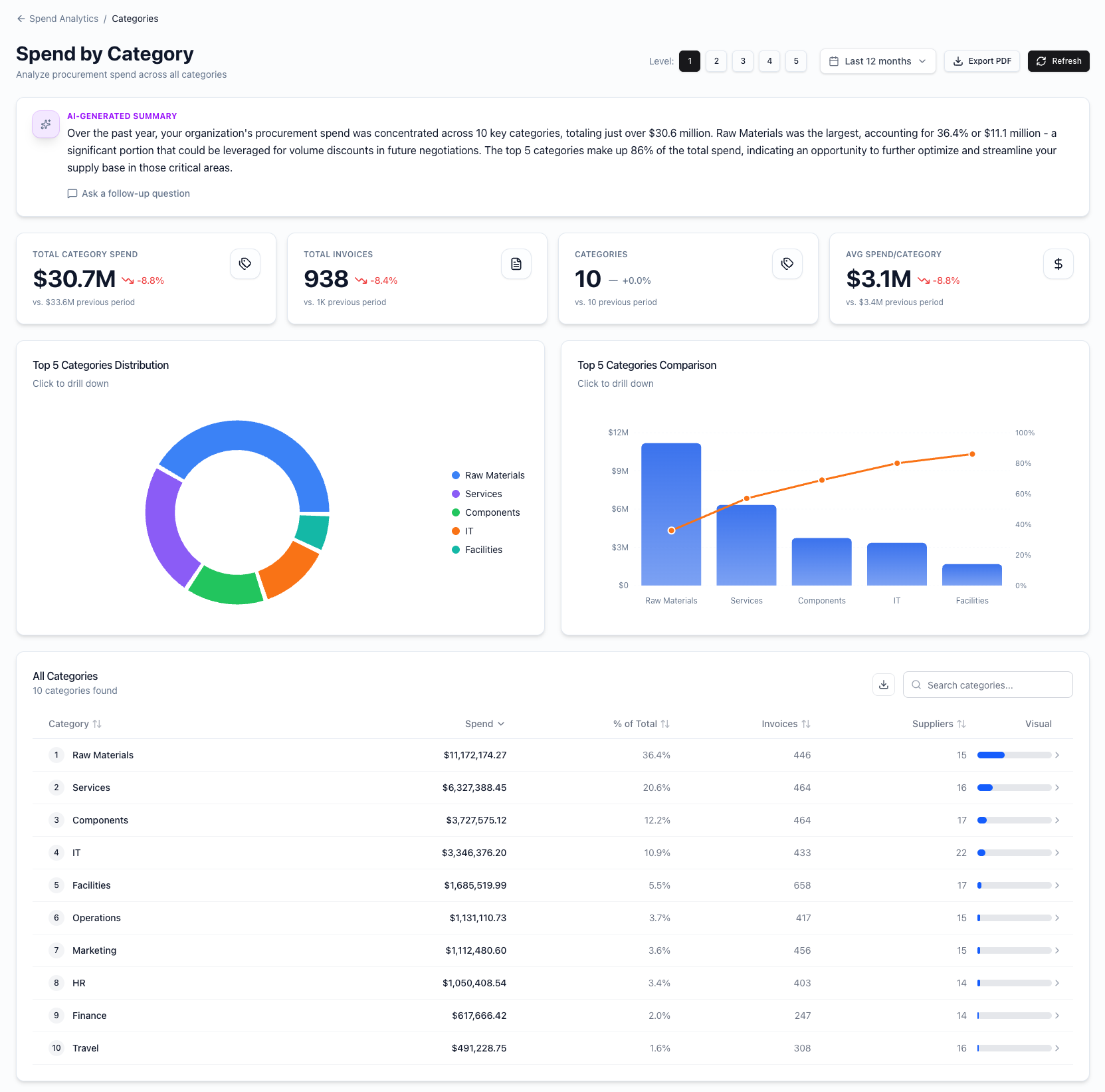Click the Services visual progress bar
1105x1092 pixels.
click(x=1013, y=788)
